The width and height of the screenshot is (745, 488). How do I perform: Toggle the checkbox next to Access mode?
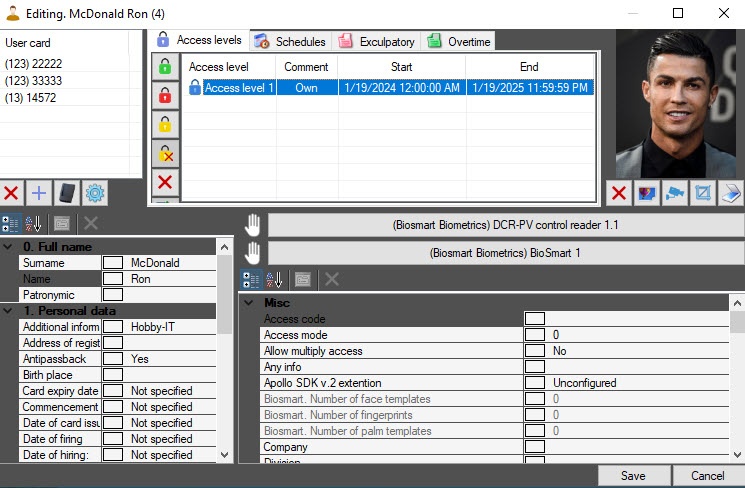click(535, 335)
